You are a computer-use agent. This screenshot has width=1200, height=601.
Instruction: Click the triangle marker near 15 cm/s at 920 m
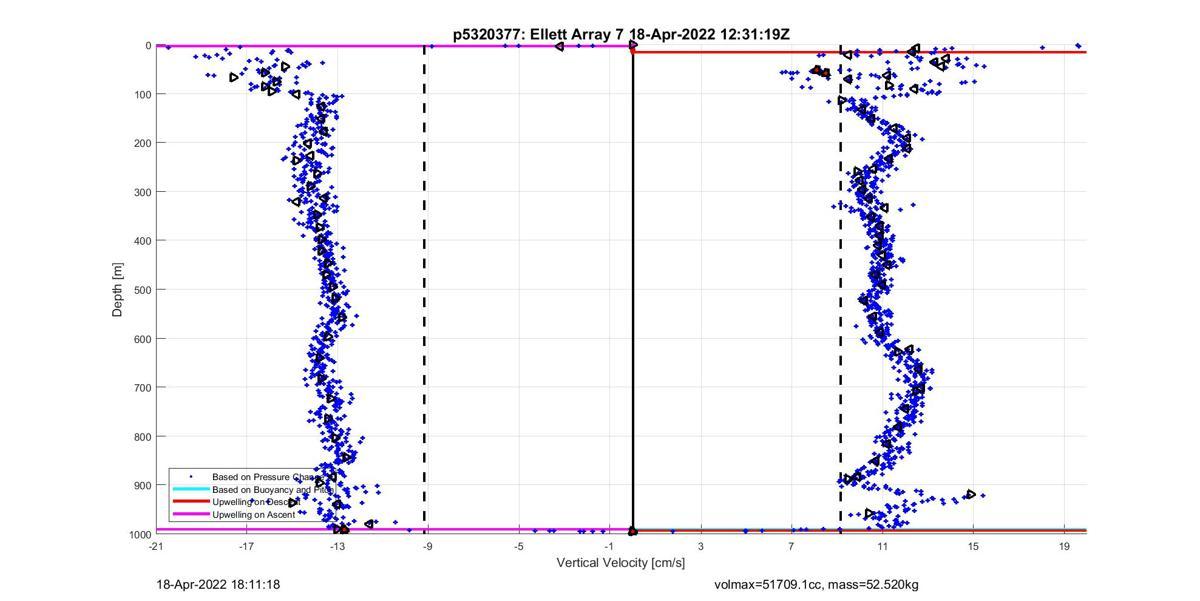(970, 494)
